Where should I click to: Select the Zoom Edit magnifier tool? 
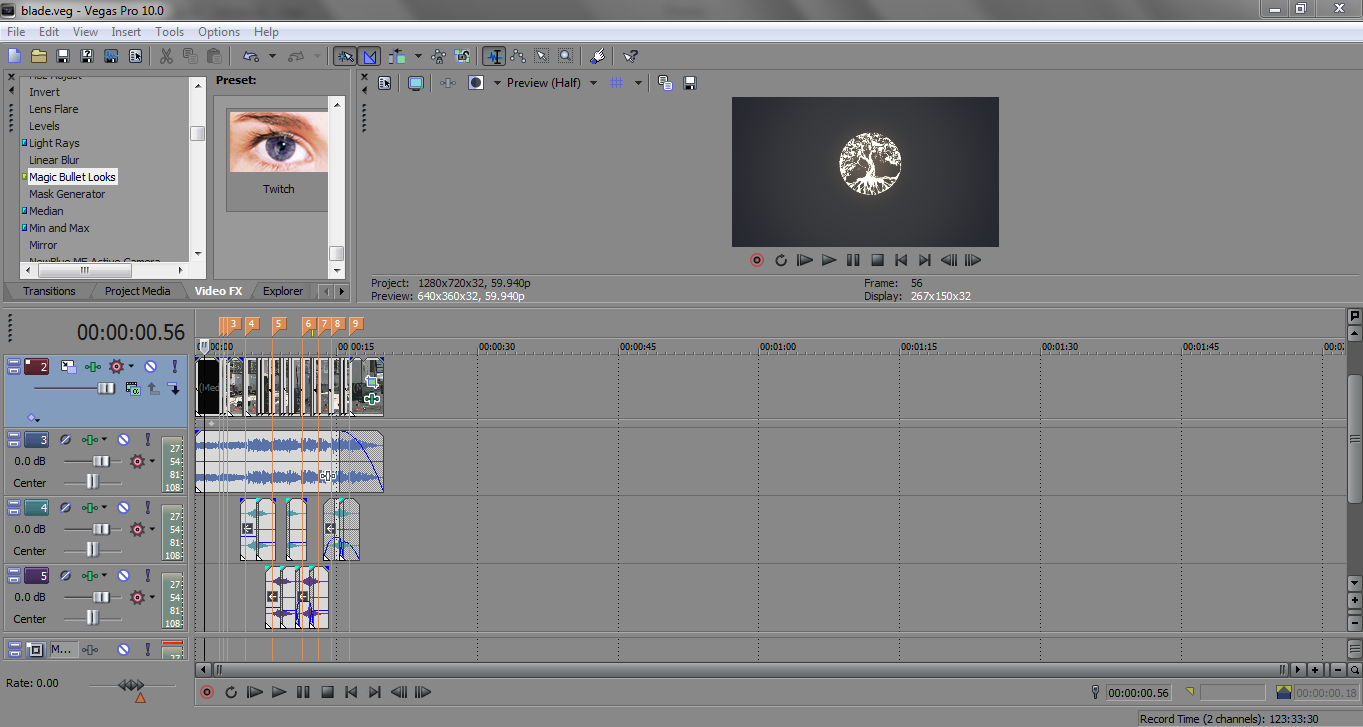pos(566,56)
